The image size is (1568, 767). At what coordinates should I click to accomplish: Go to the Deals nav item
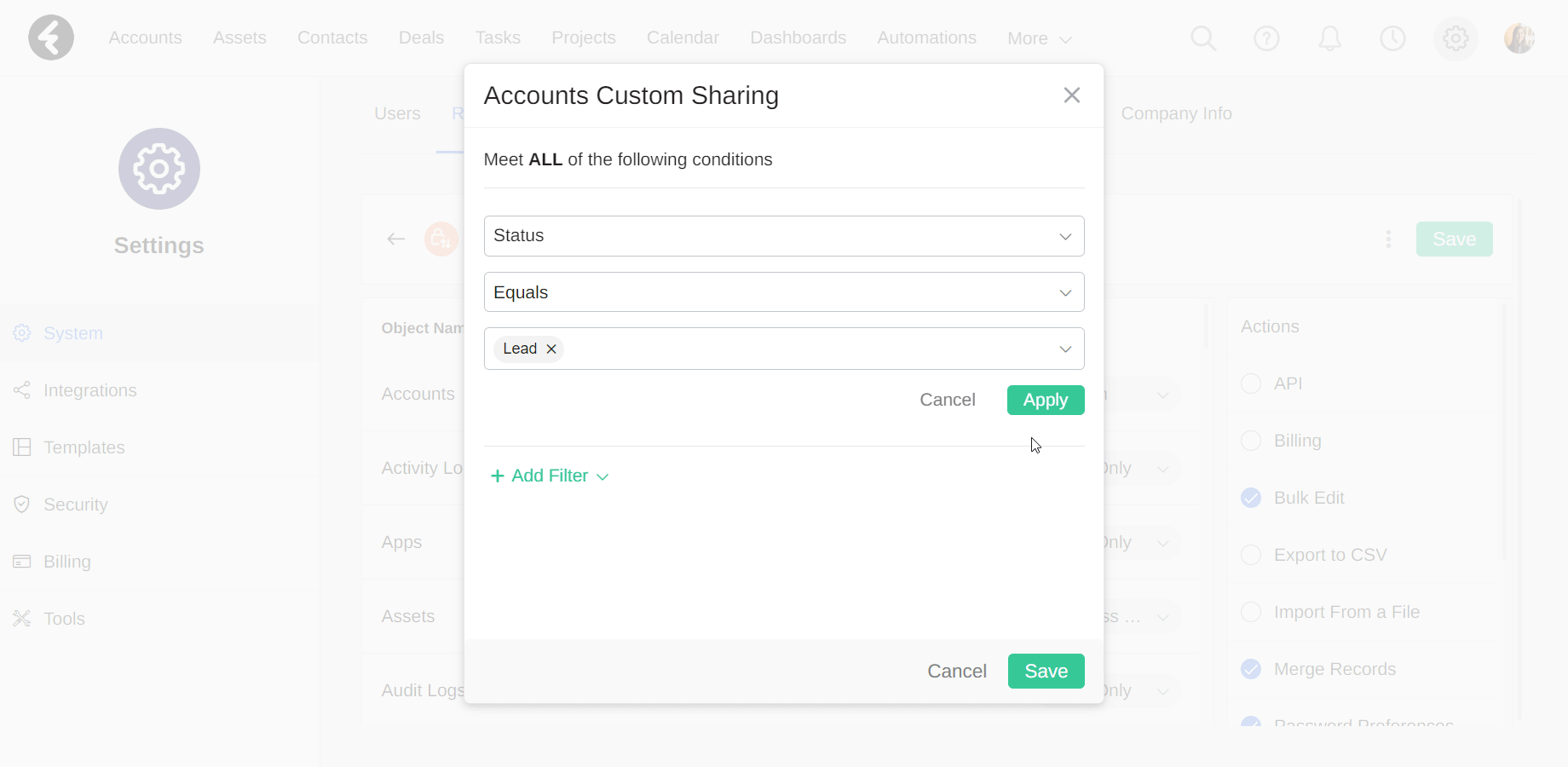click(421, 37)
